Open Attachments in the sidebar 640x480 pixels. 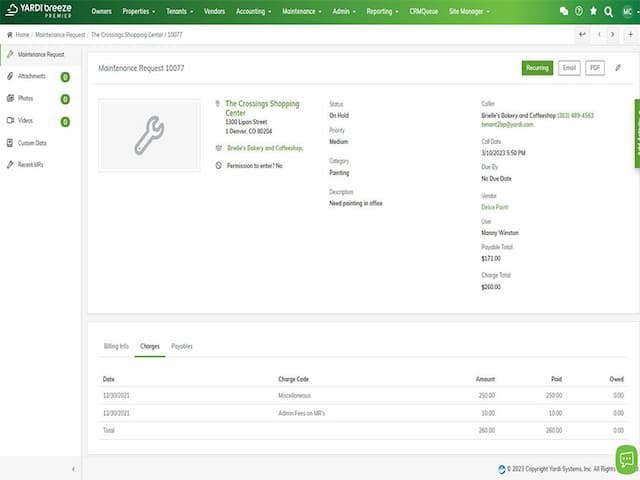point(32,76)
